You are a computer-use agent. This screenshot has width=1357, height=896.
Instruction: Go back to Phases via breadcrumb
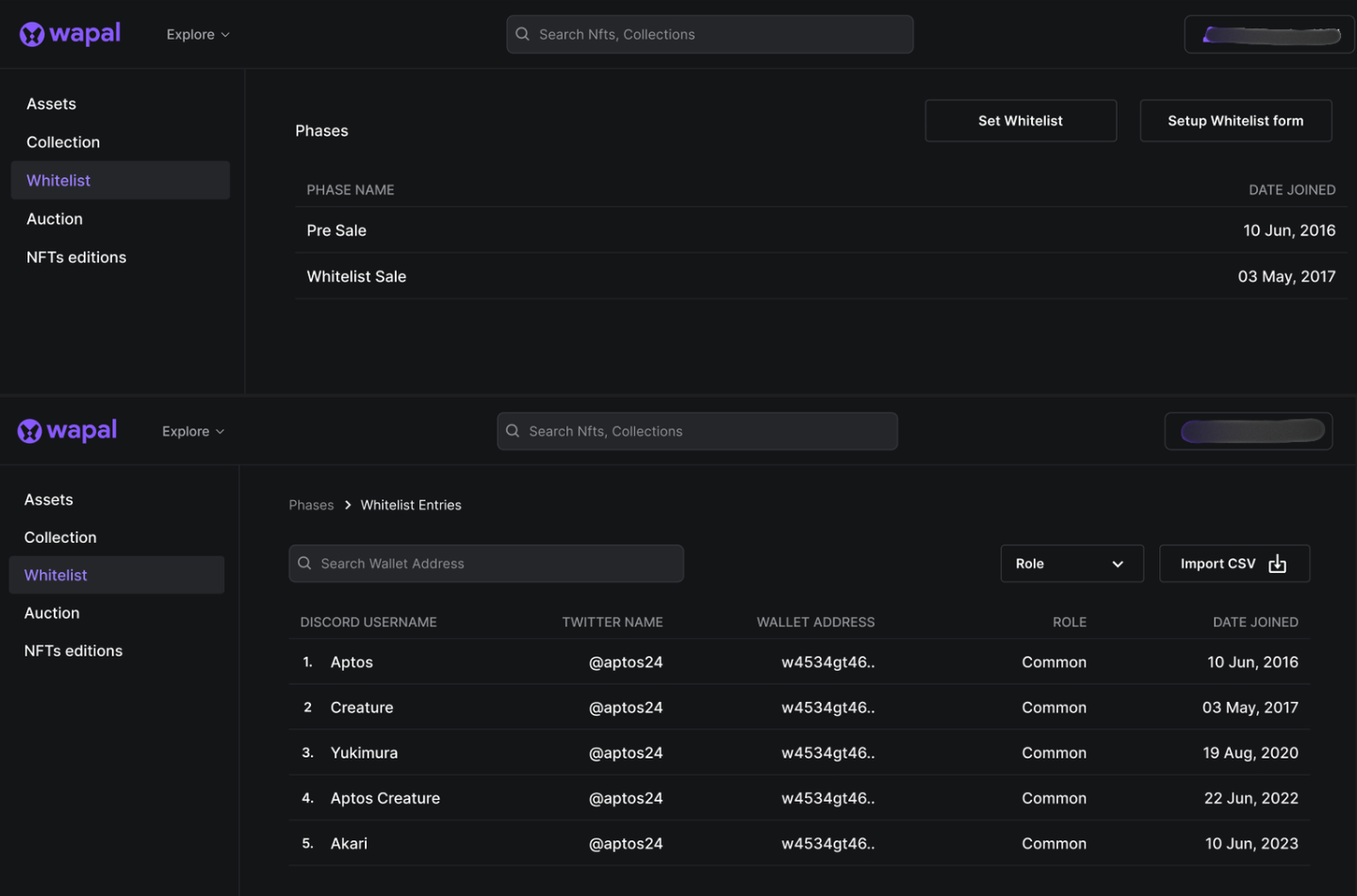pos(311,505)
